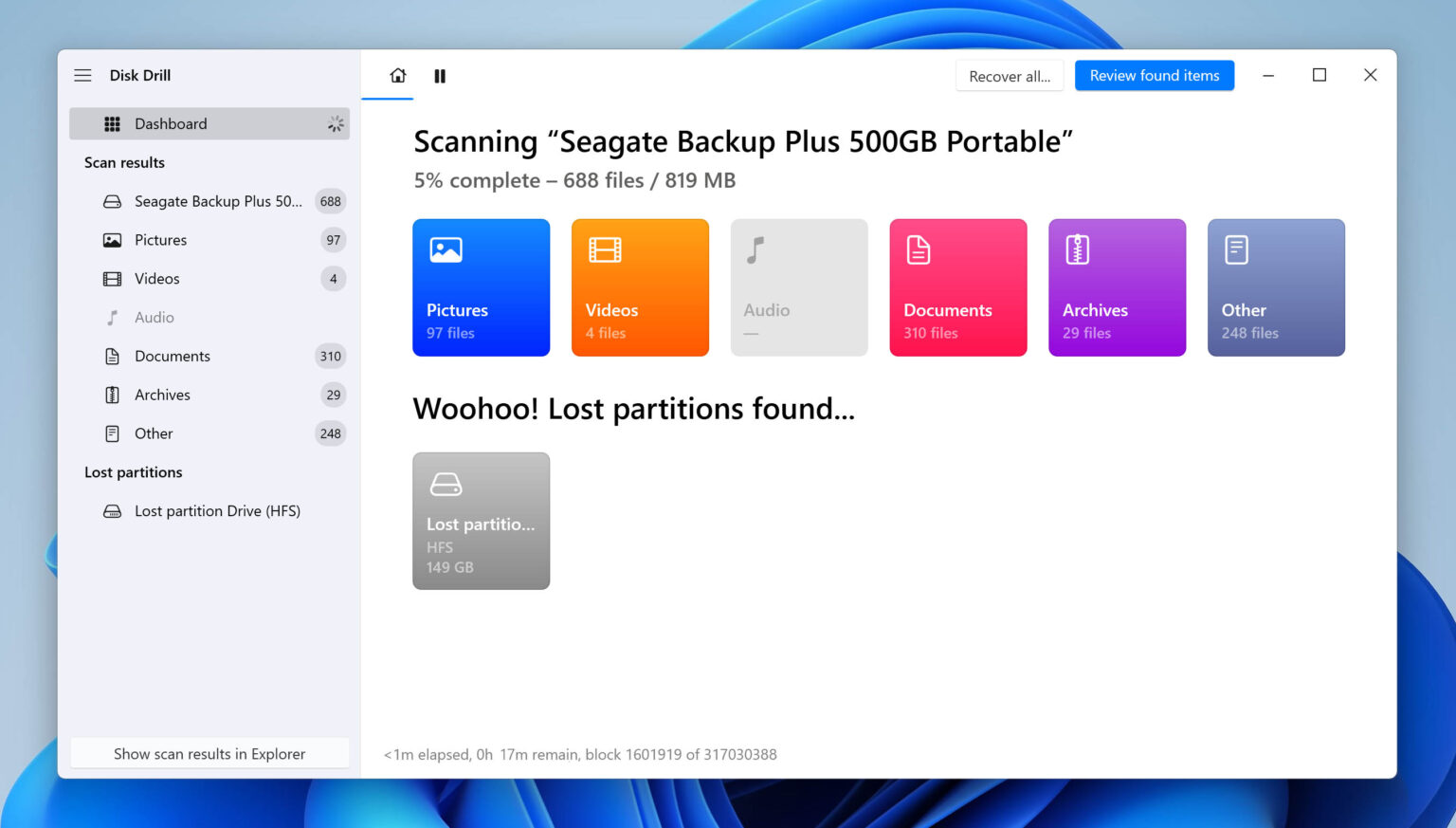
Task: Pause the scan with the pause icon
Action: [440, 76]
